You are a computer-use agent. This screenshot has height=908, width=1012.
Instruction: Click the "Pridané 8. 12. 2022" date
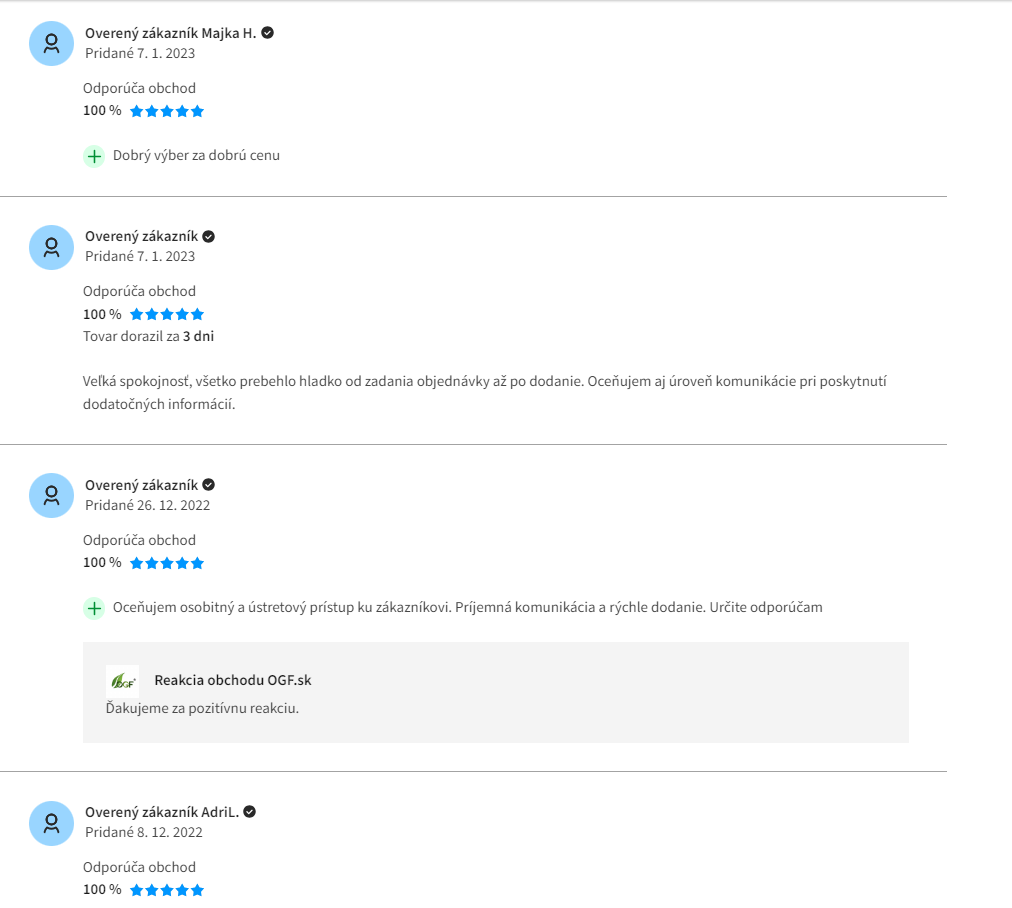(143, 832)
